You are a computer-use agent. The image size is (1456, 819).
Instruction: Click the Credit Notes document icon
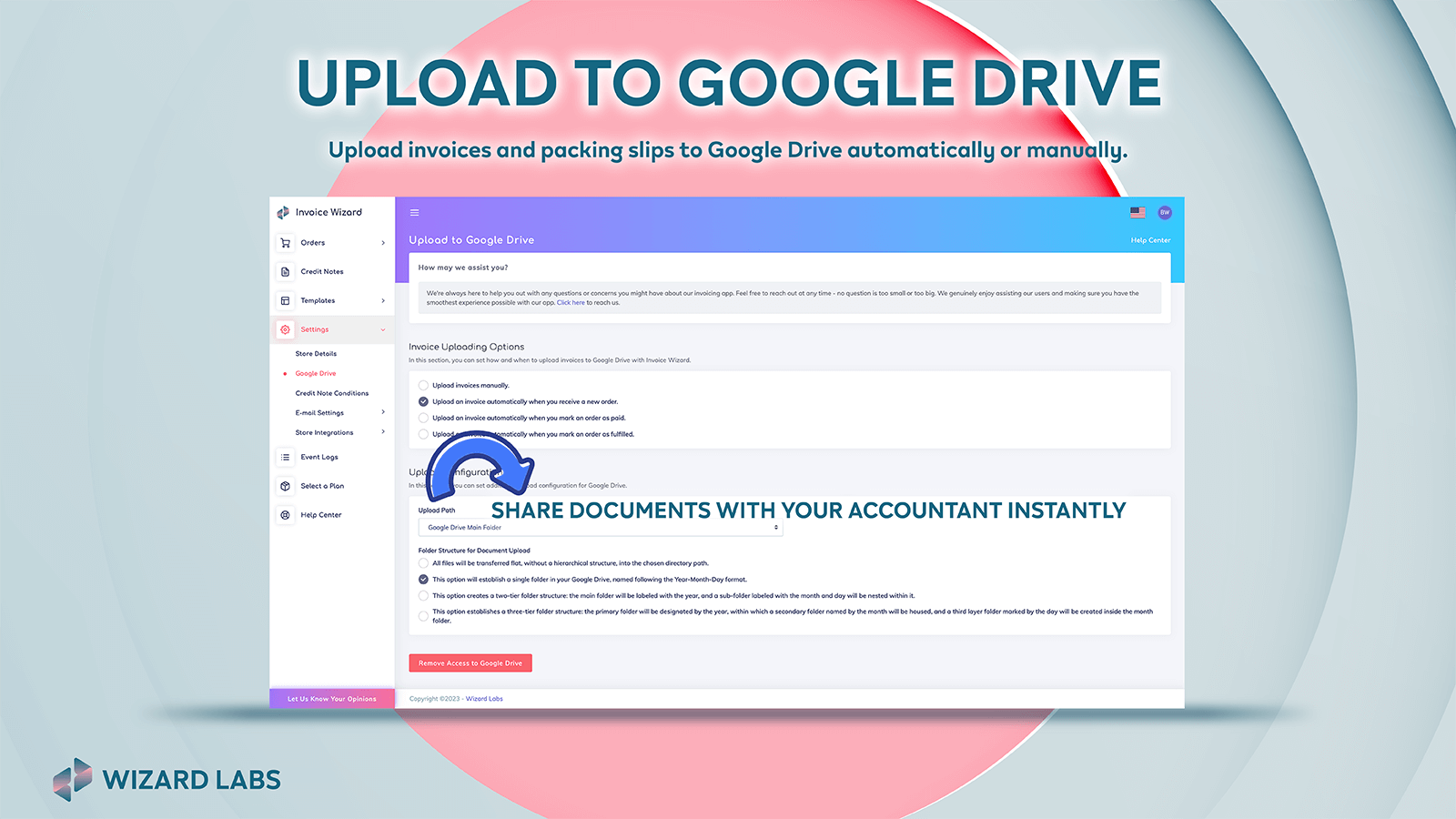click(x=285, y=271)
